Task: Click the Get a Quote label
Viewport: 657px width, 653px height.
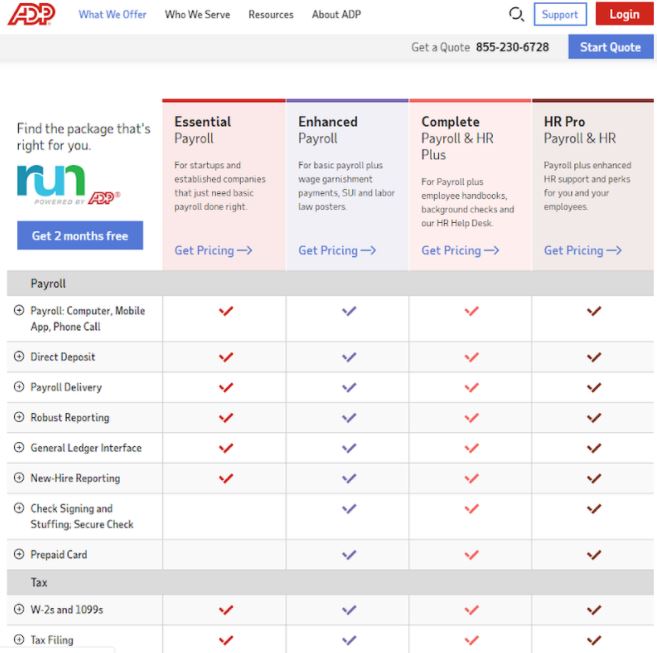Action: [440, 47]
